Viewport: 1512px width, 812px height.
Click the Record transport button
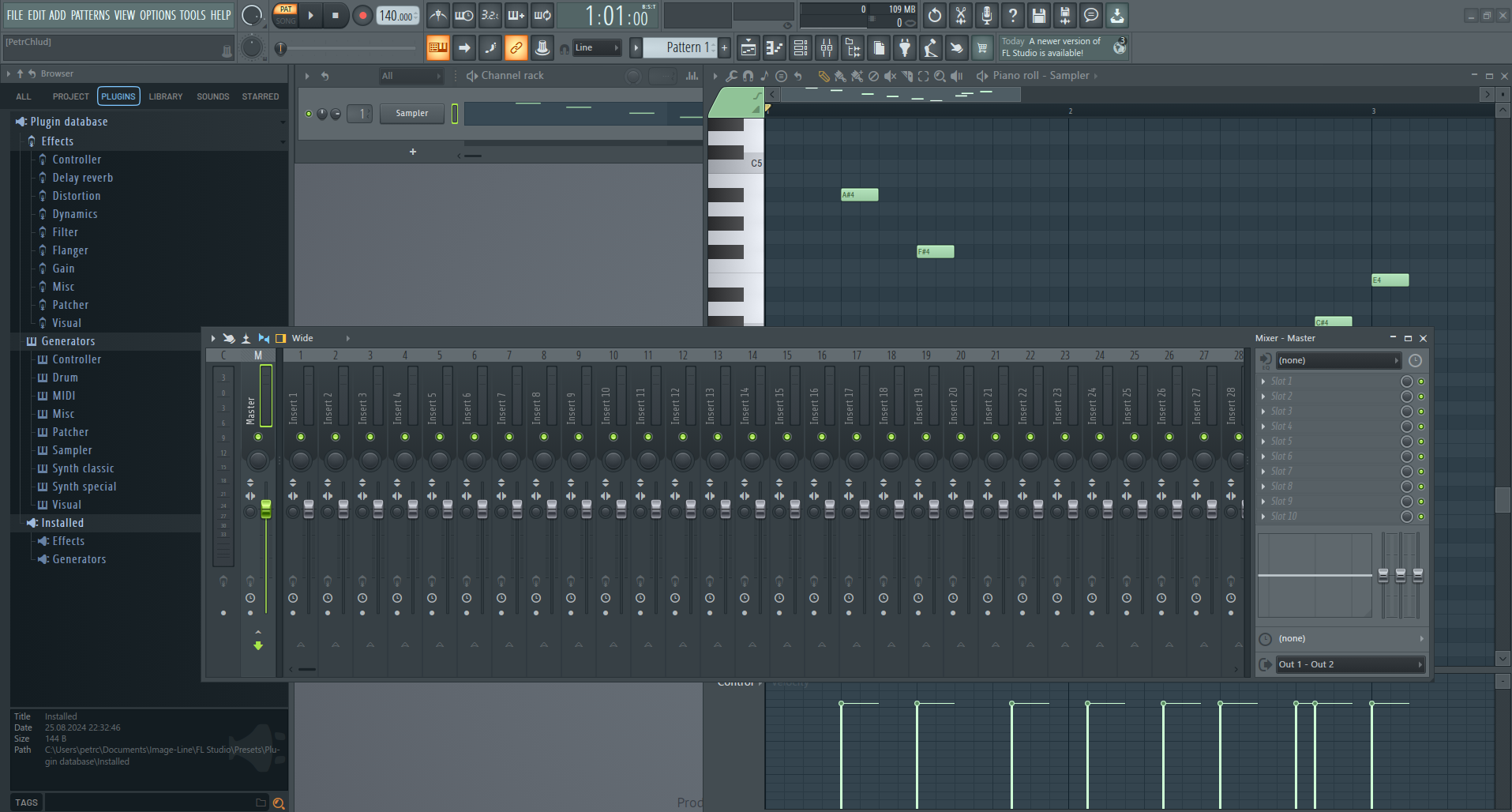362,15
